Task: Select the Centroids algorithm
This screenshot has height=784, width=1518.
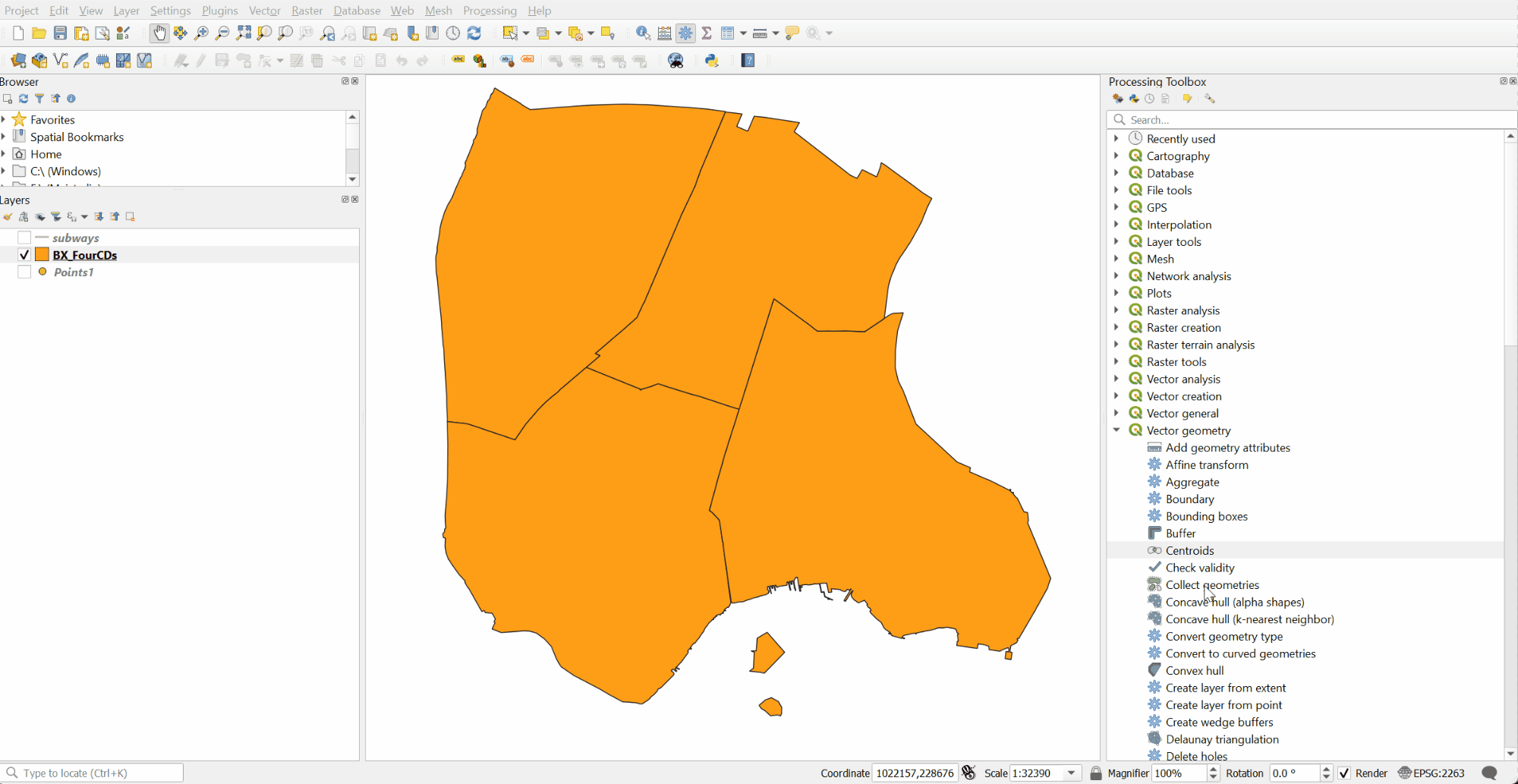Action: click(1189, 550)
